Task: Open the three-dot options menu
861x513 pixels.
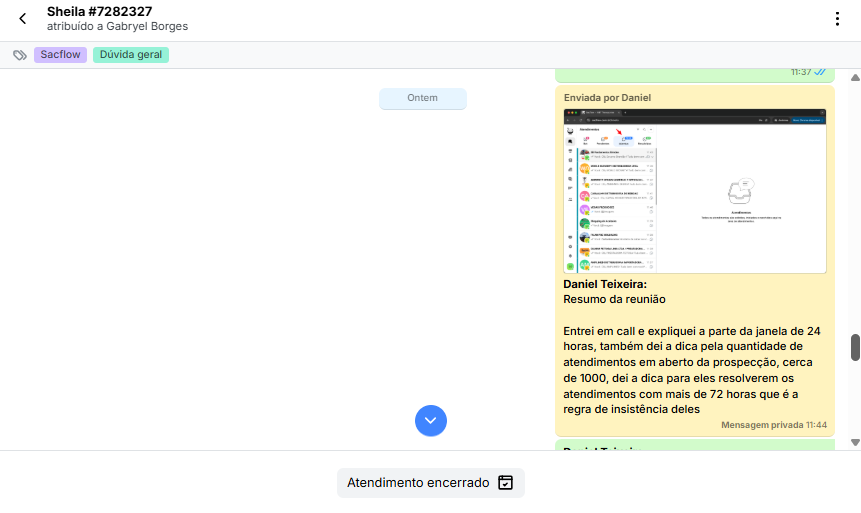Action: coord(837,19)
